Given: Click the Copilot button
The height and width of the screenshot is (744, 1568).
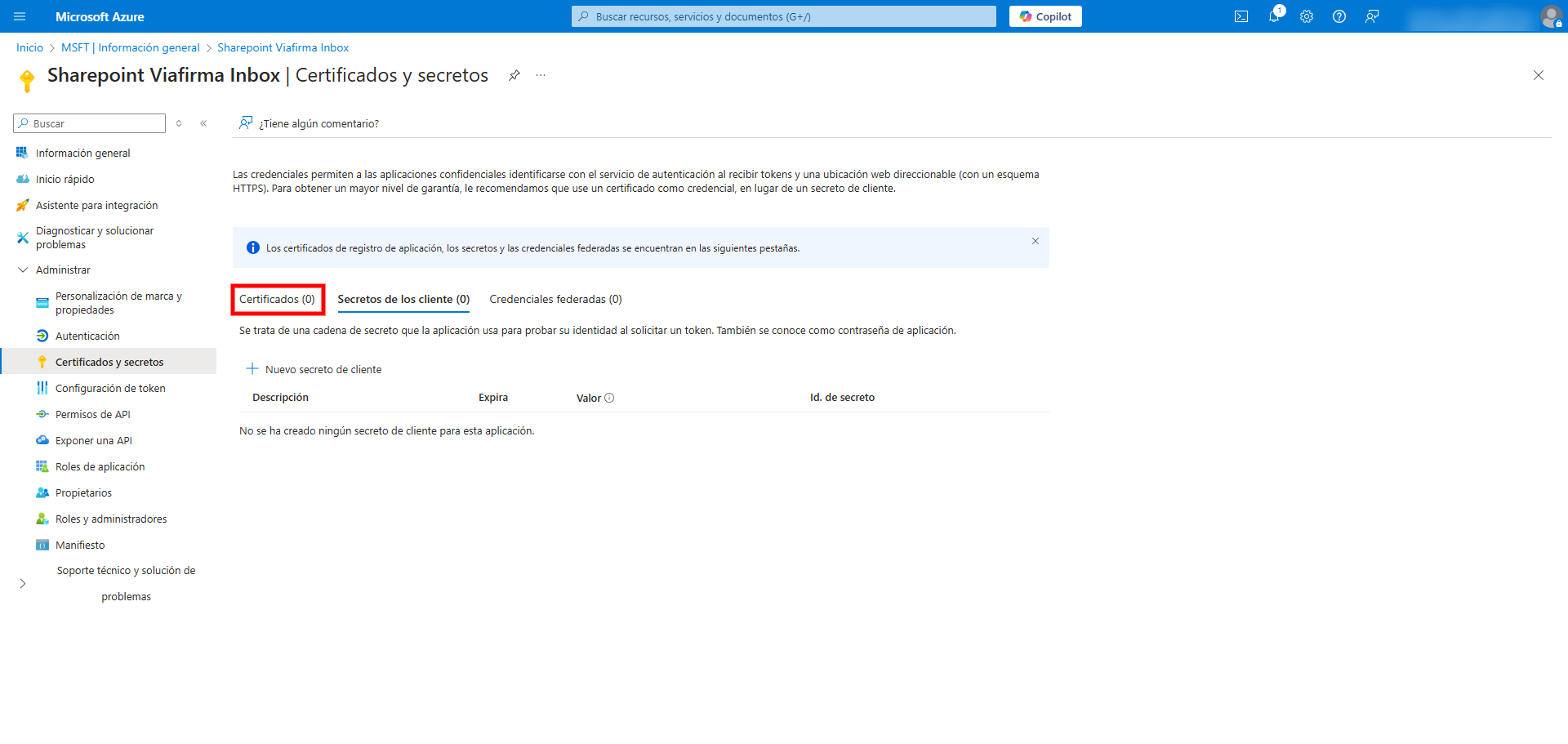Looking at the screenshot, I should 1045,16.
